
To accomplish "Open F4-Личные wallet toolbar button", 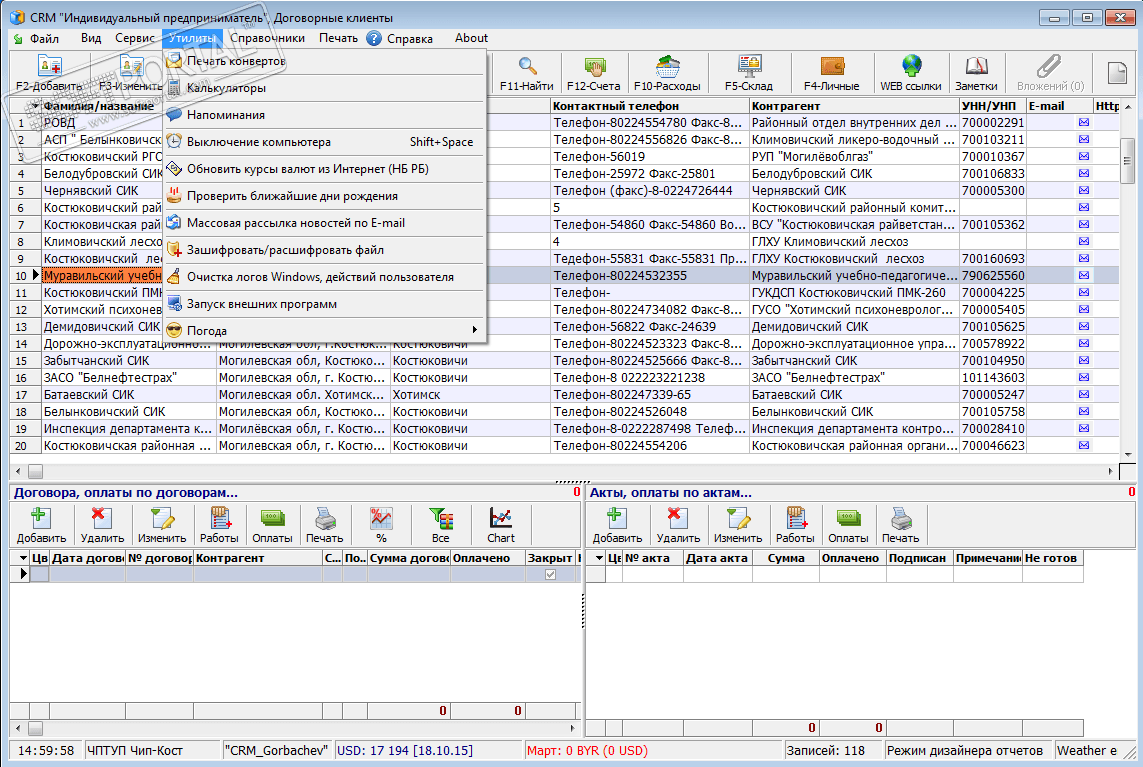I will (831, 74).
